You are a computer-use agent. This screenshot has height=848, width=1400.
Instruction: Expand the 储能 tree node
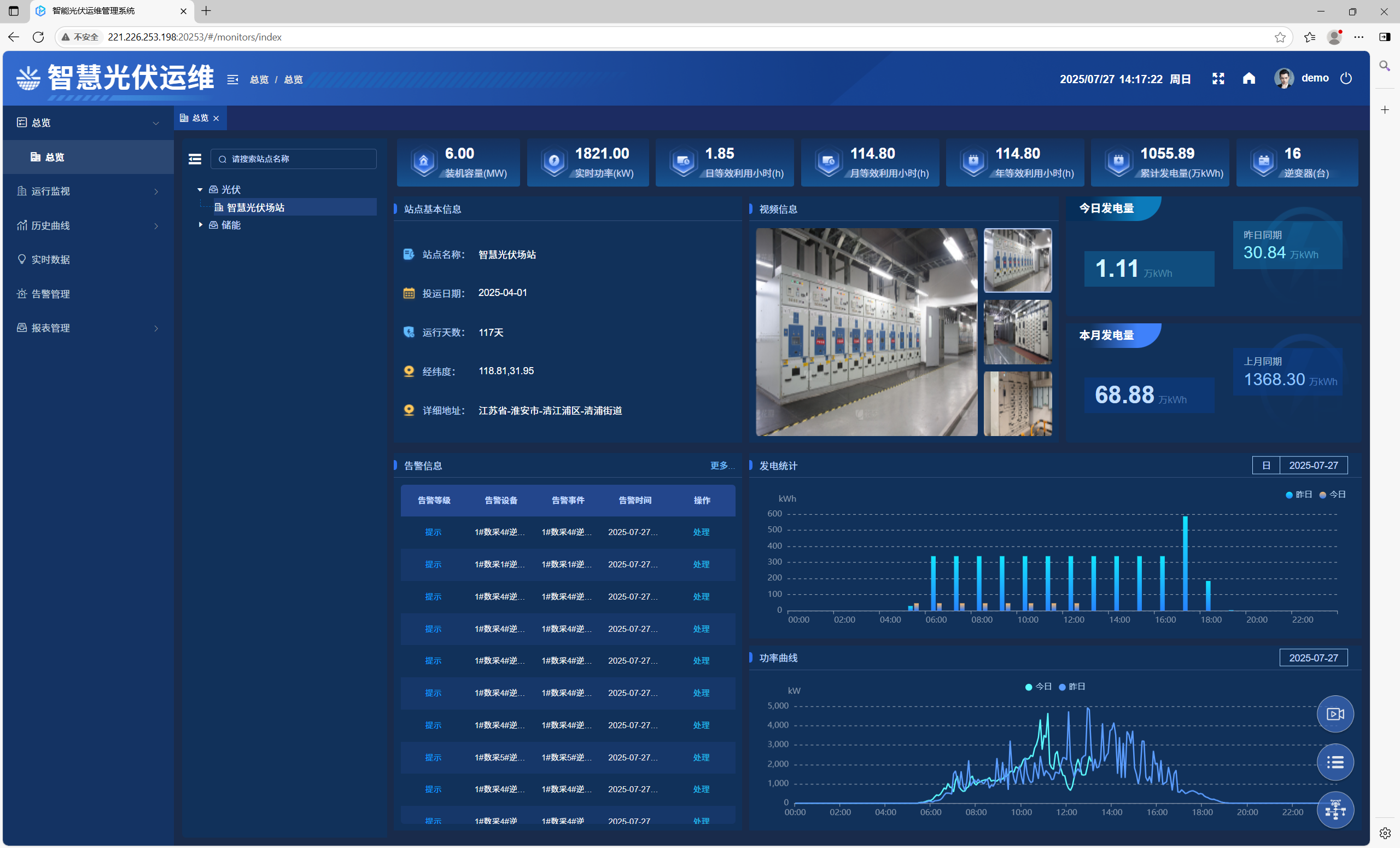201,225
